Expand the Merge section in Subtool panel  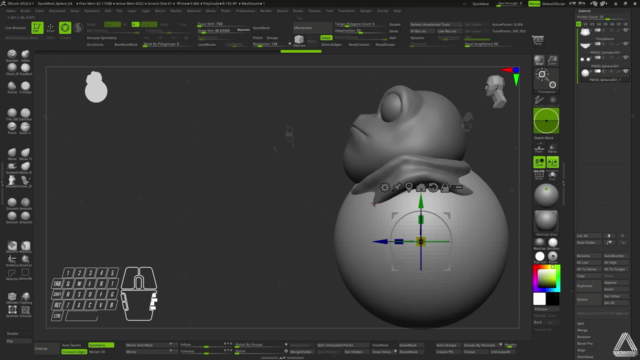pyautogui.click(x=582, y=330)
